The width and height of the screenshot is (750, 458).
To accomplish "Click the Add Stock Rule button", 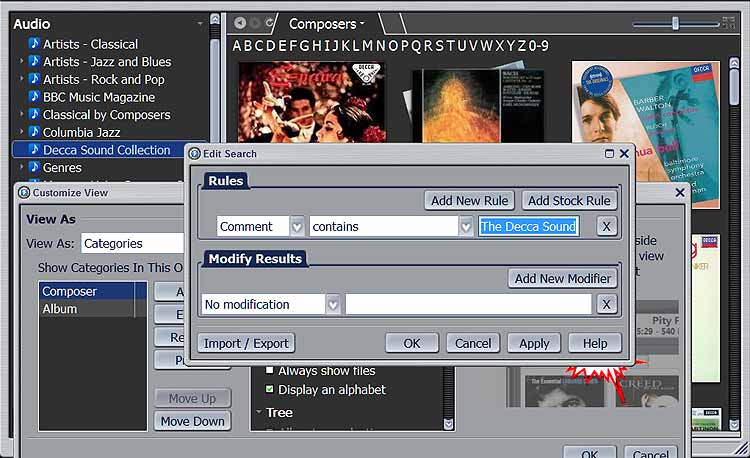I will click(x=568, y=200).
